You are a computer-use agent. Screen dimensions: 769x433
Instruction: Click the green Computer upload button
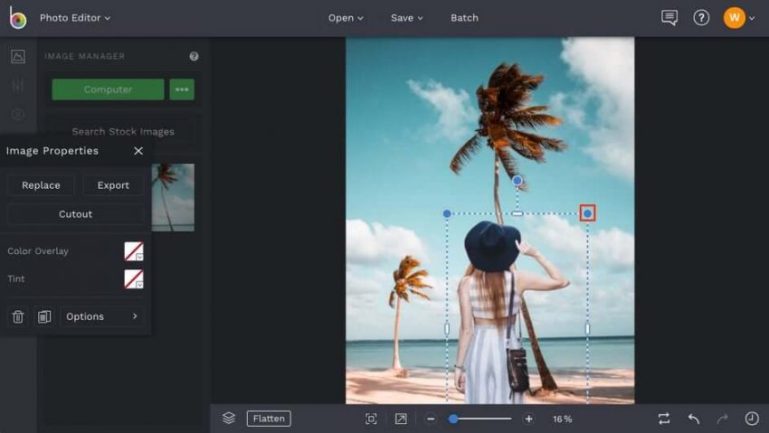tap(108, 89)
